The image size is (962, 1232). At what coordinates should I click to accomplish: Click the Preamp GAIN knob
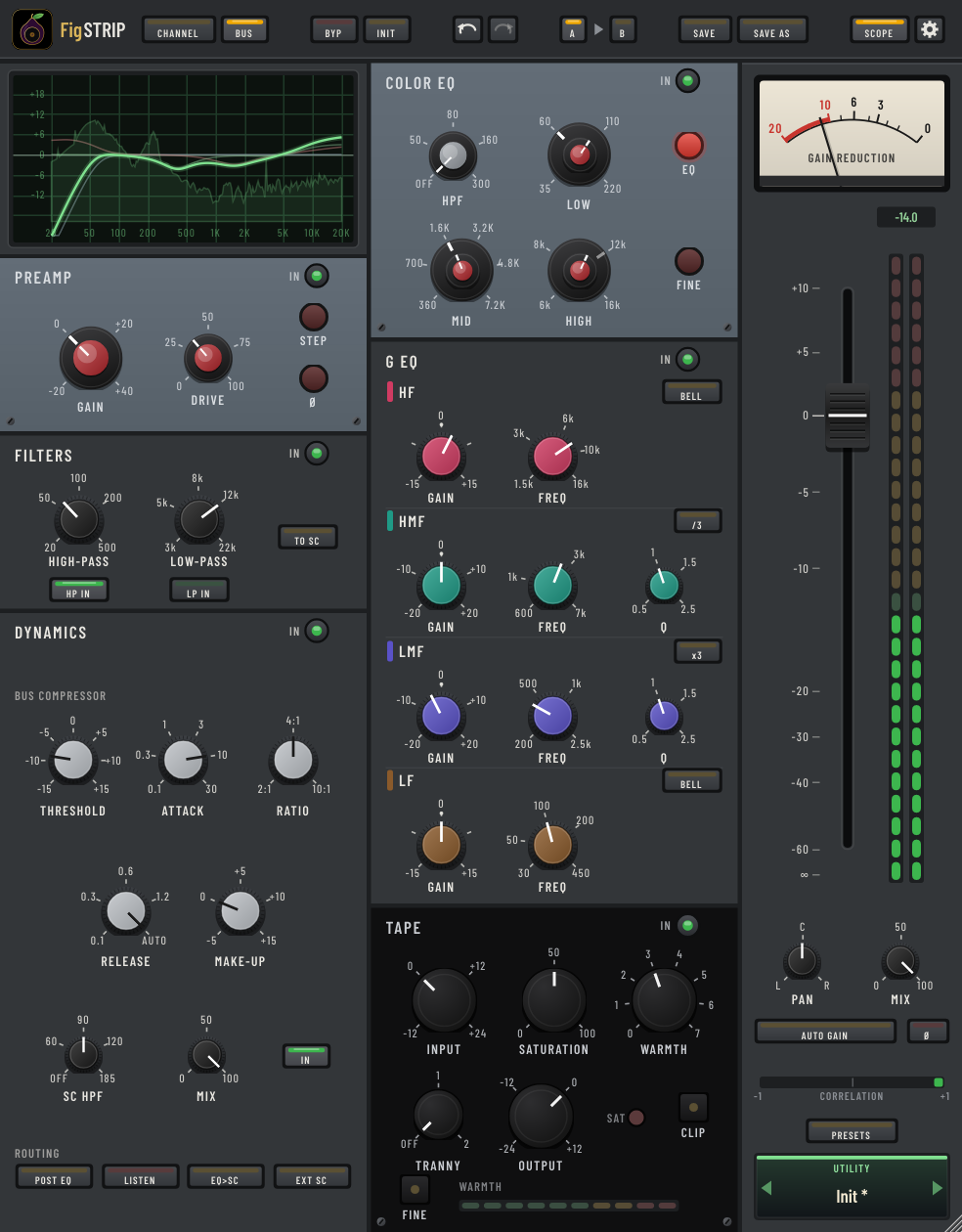pyautogui.click(x=90, y=358)
